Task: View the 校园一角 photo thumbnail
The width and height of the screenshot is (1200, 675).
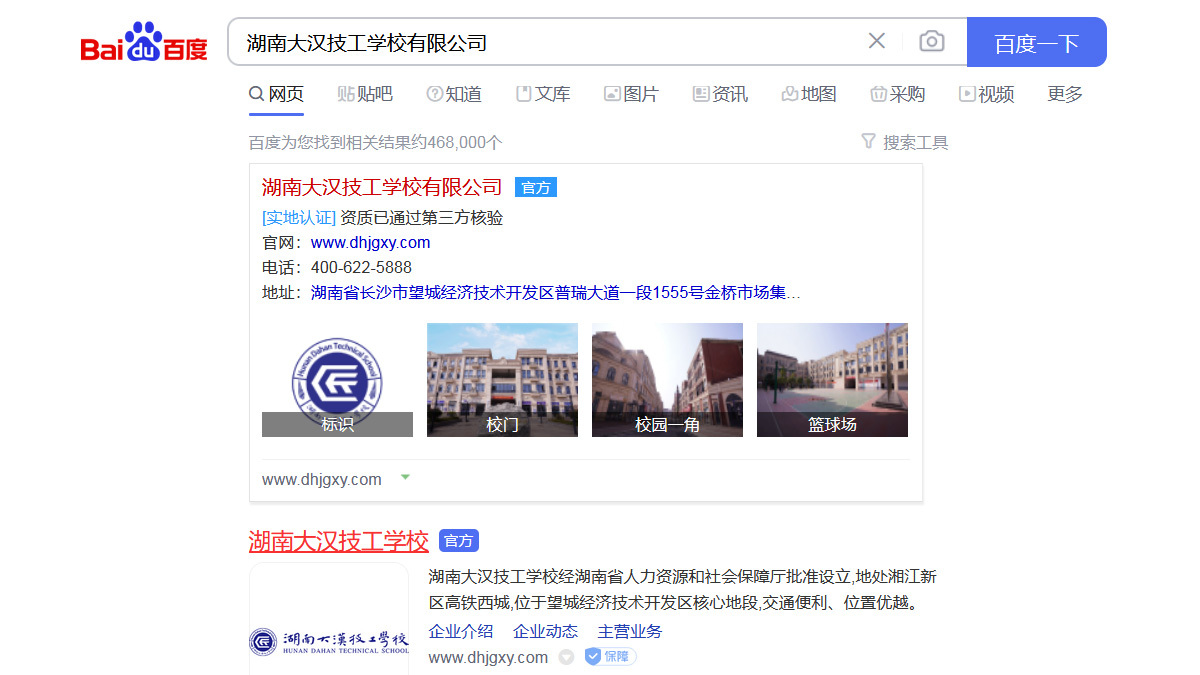Action: pyautogui.click(x=667, y=380)
